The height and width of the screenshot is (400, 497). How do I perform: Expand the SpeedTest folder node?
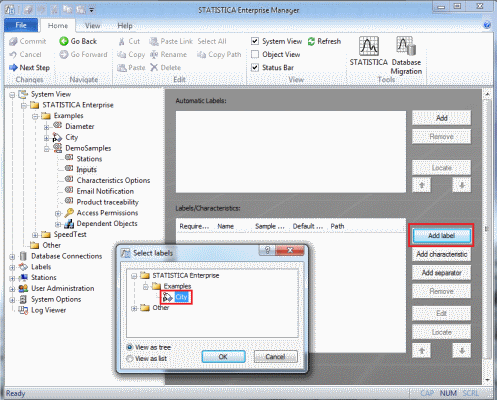click(x=35, y=235)
